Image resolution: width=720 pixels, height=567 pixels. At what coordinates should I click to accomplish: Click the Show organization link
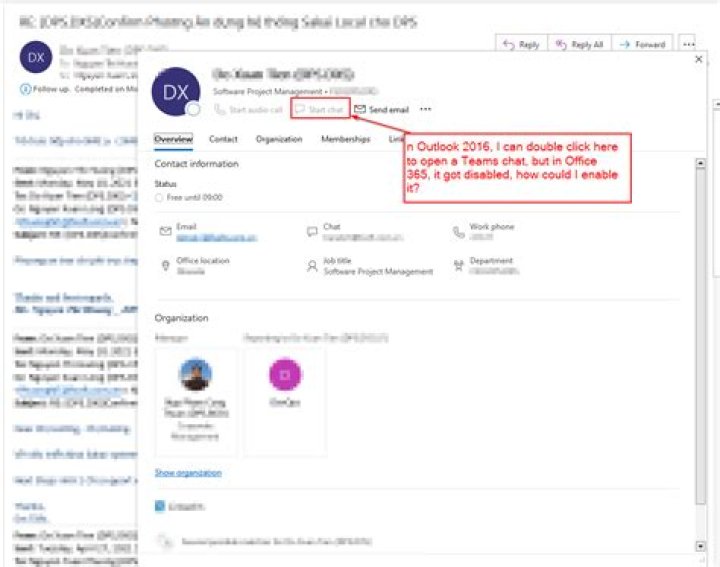(188, 472)
